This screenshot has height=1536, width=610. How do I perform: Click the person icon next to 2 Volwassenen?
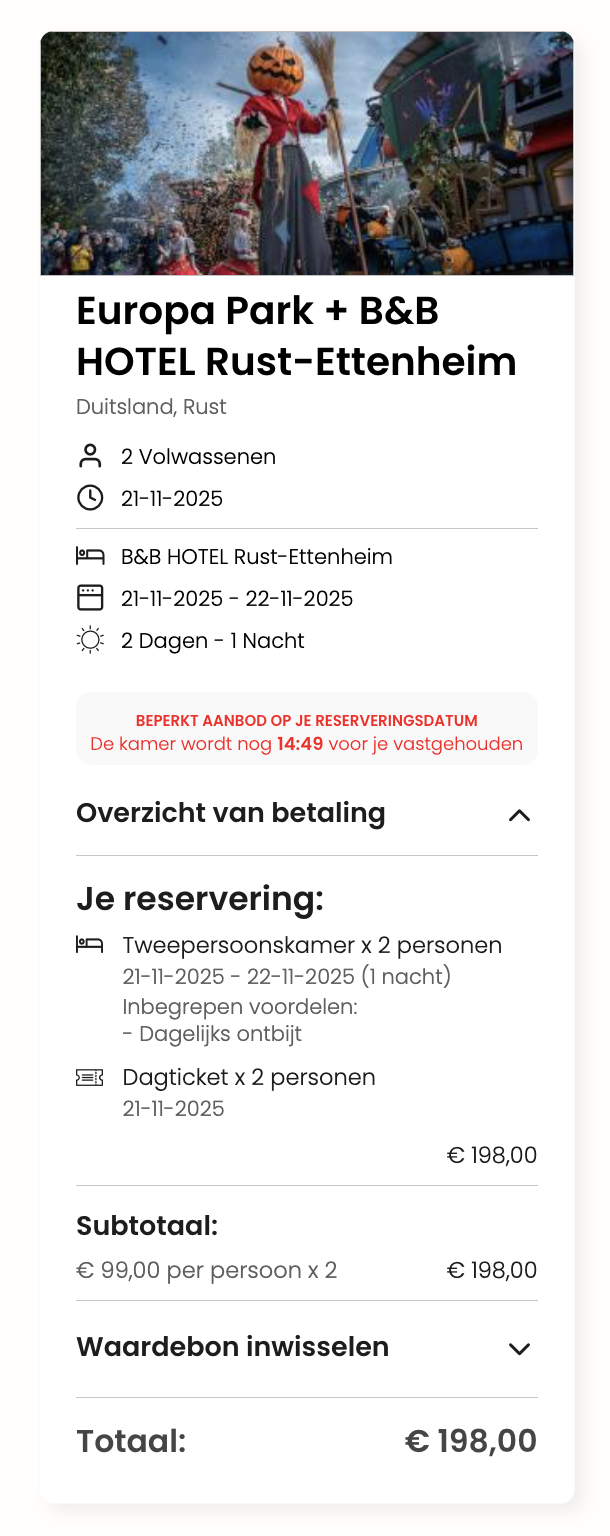coord(92,456)
